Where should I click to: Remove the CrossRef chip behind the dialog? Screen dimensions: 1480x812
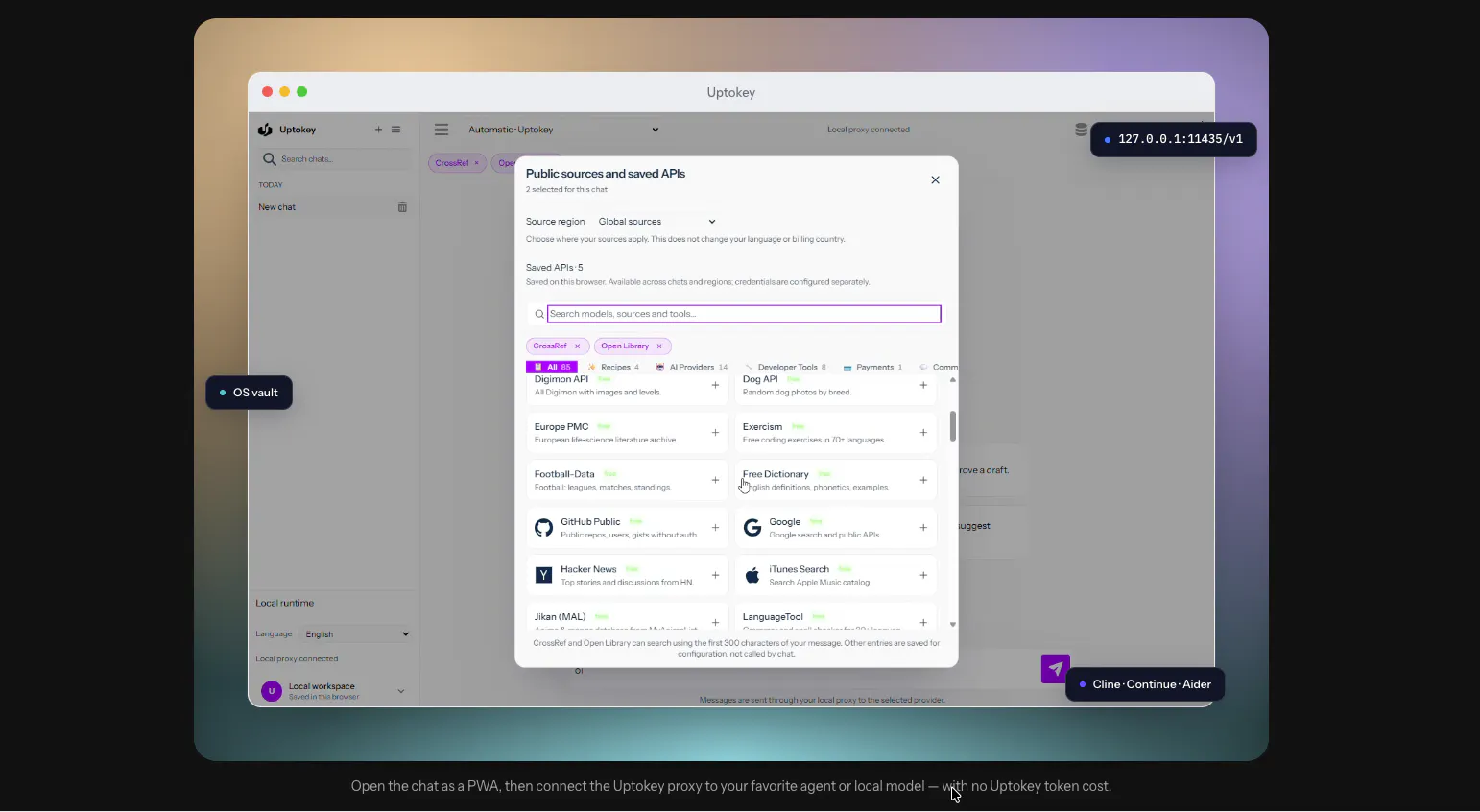476,163
